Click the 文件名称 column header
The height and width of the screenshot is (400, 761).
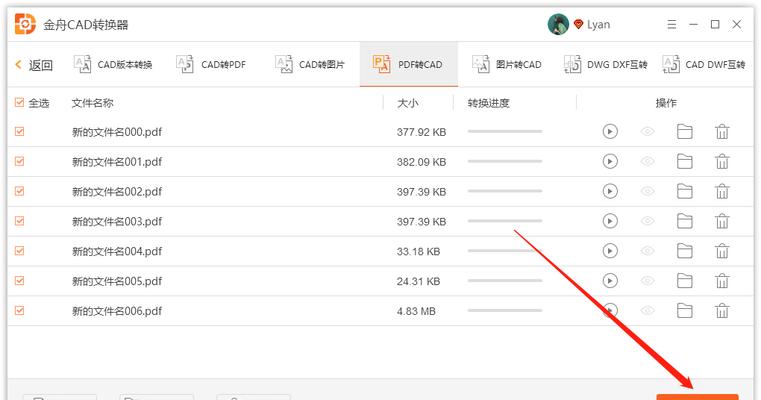point(92,103)
